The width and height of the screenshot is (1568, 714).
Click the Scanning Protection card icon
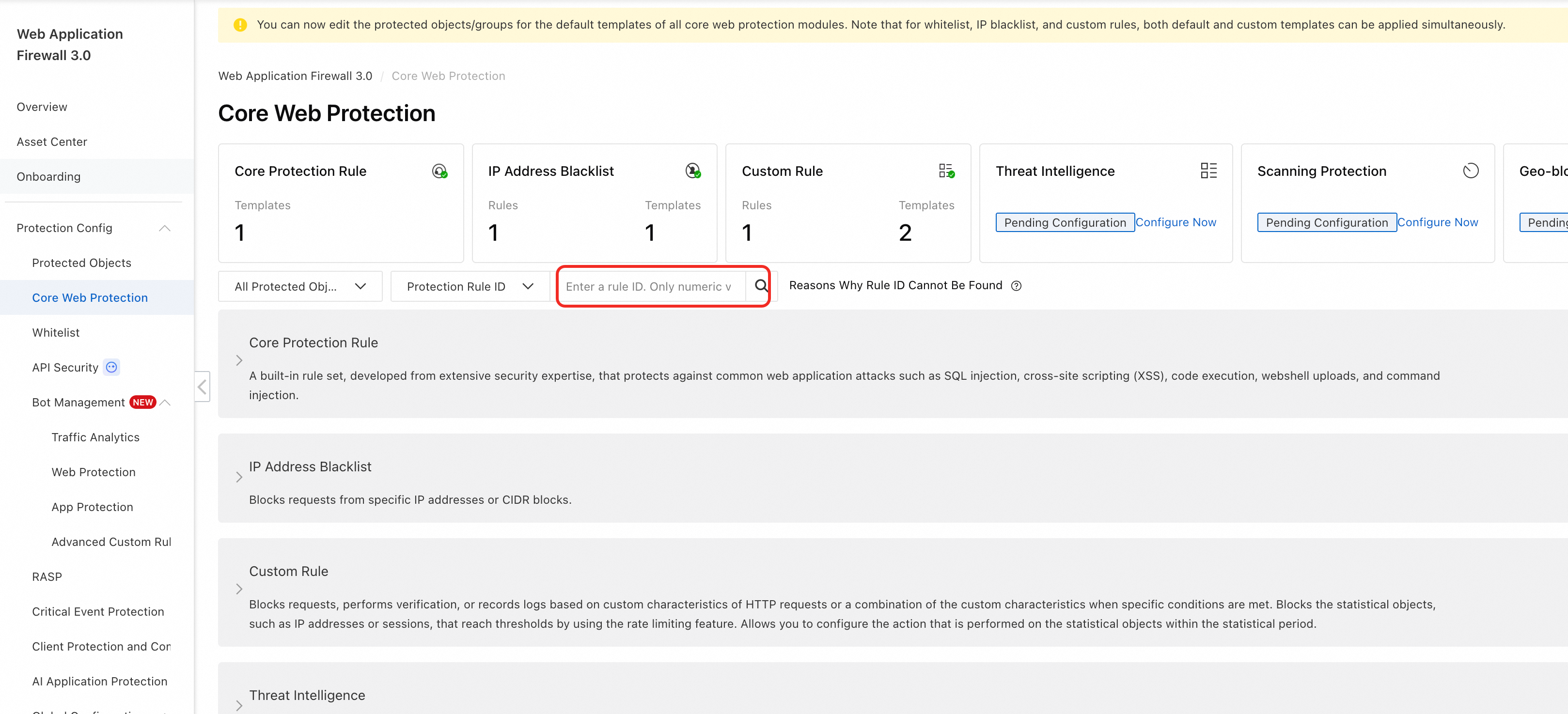tap(1471, 171)
